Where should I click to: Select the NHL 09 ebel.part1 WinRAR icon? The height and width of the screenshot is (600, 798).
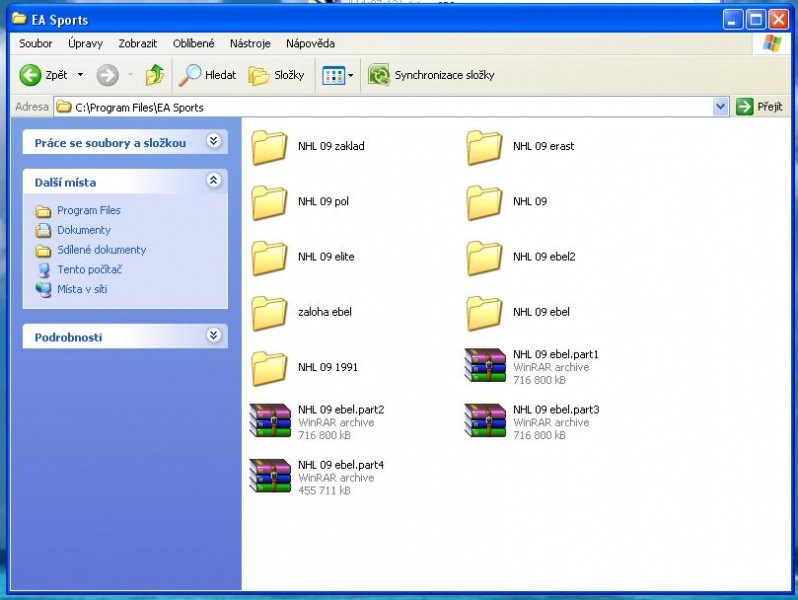[486, 365]
